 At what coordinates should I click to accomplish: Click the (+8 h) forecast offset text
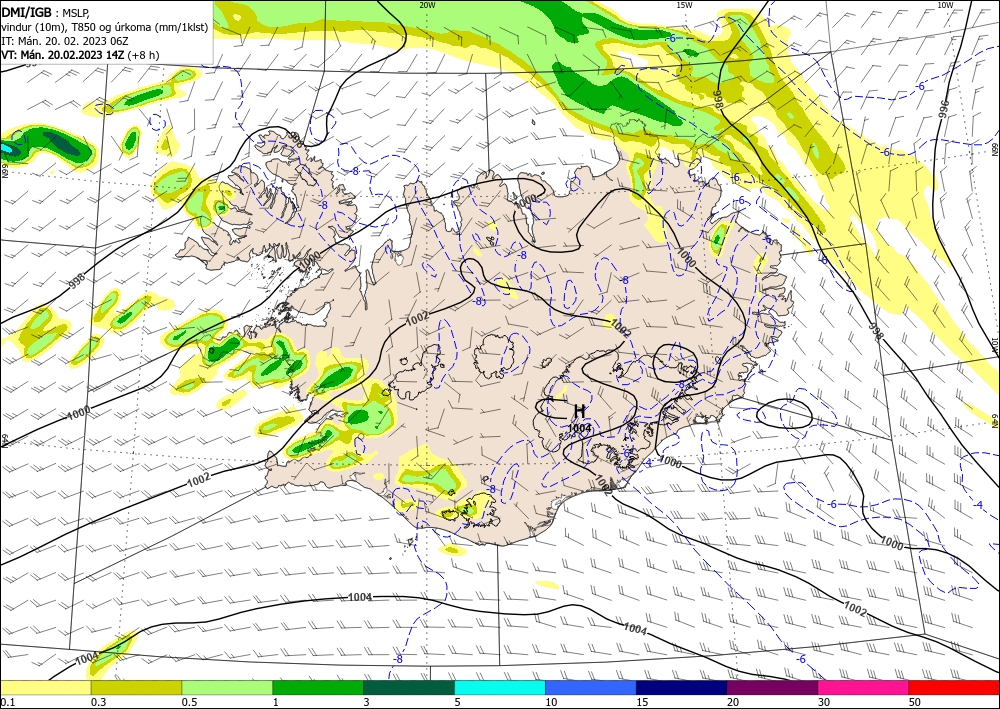tap(143, 55)
